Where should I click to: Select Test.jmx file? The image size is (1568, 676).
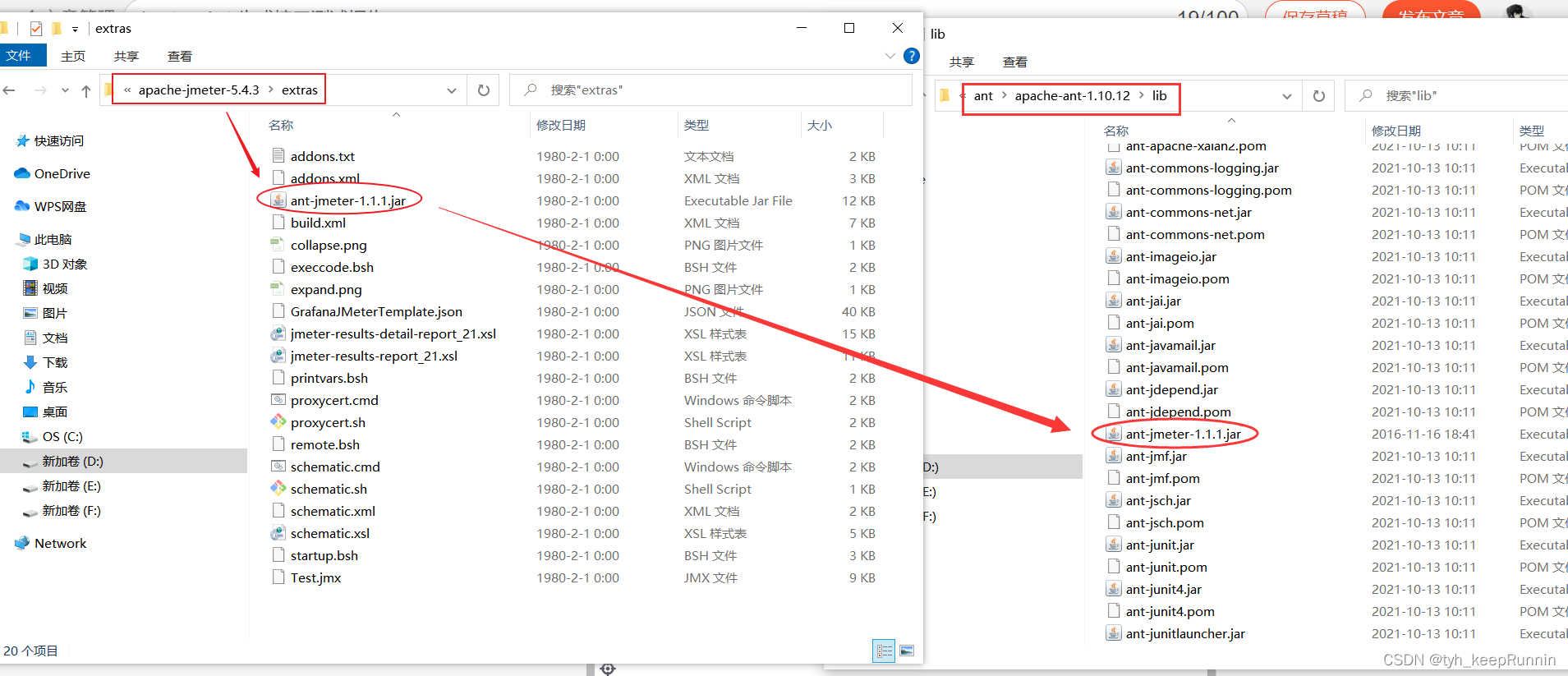tap(315, 577)
